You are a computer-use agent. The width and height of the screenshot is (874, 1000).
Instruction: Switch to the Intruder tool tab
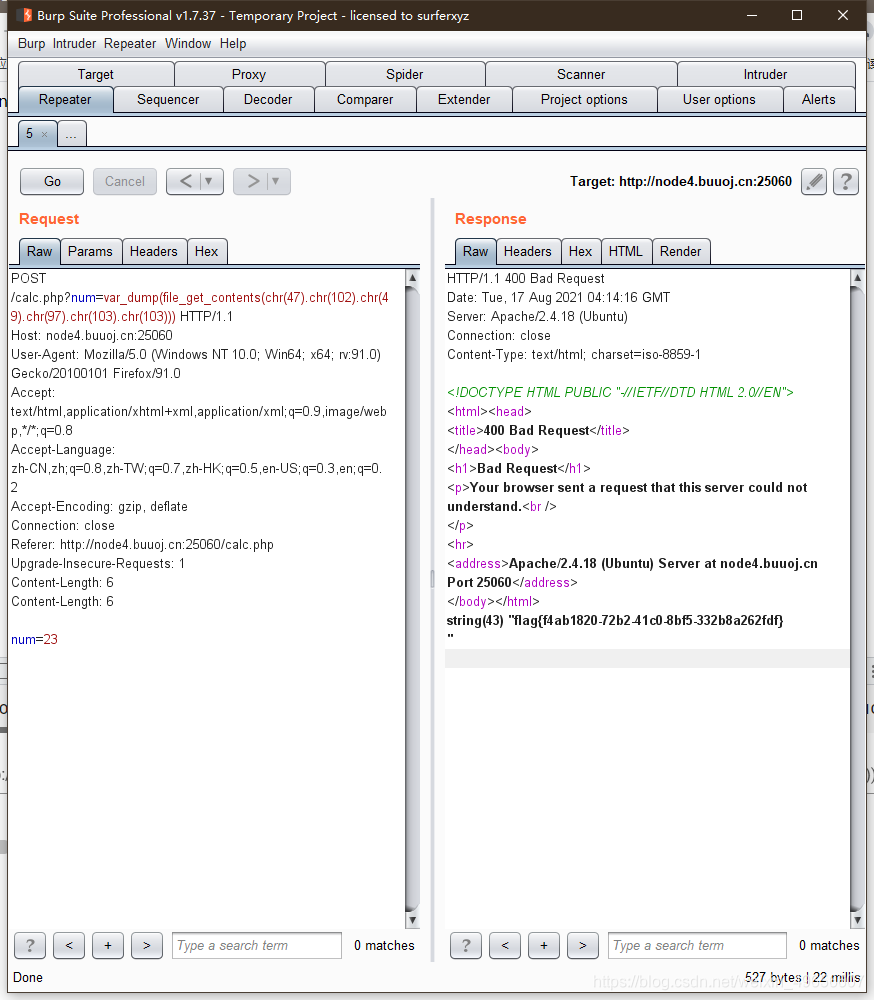[x=765, y=74]
